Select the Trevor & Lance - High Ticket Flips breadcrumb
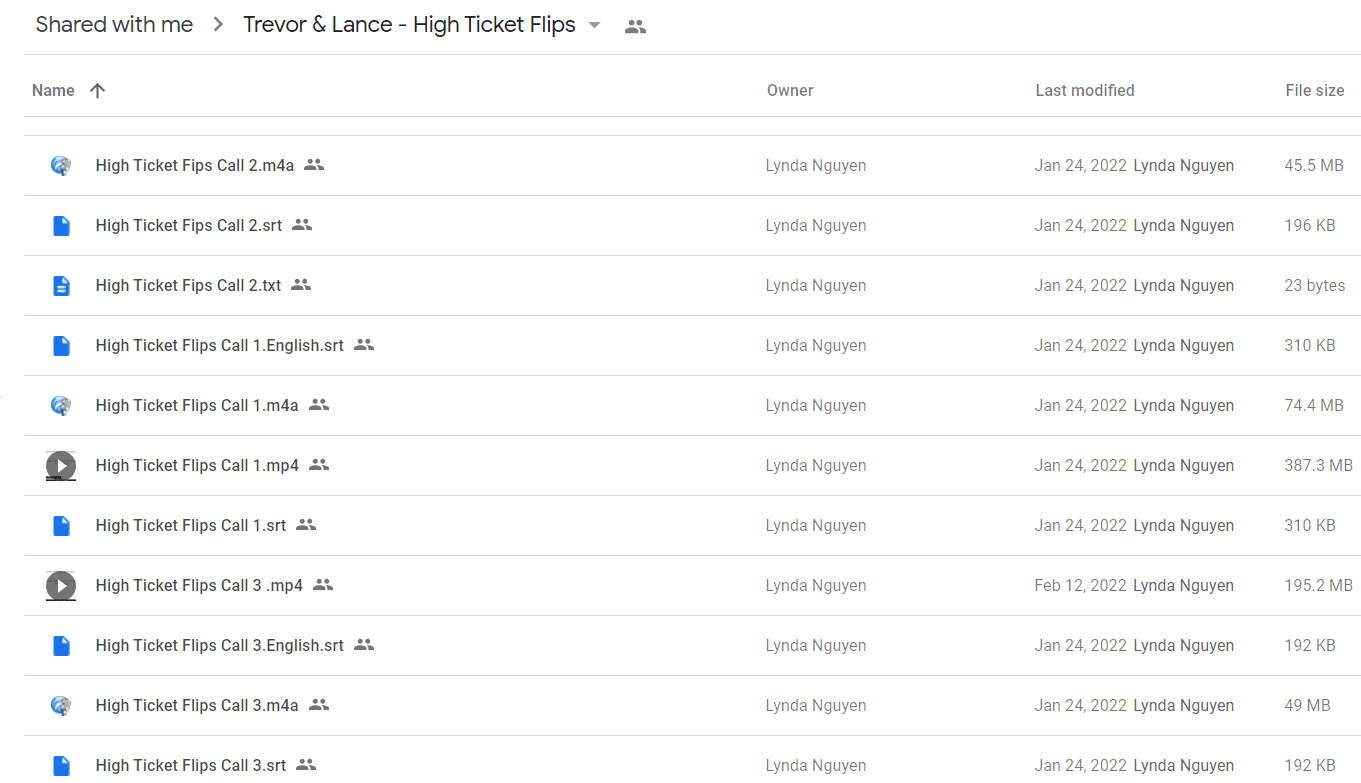 [409, 25]
